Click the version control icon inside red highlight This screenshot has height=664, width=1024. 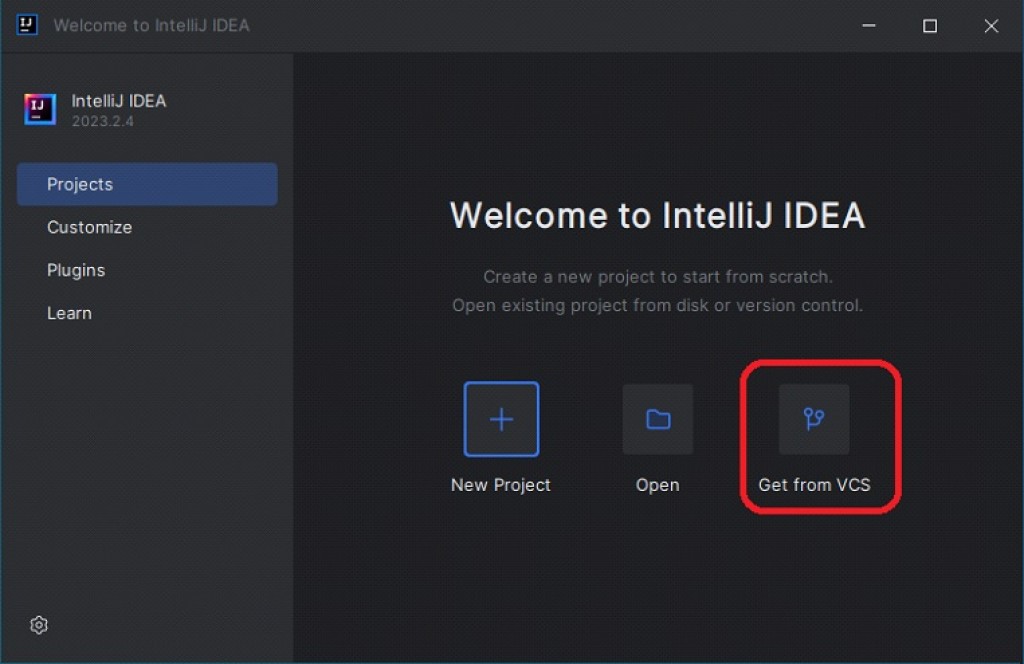coord(813,419)
